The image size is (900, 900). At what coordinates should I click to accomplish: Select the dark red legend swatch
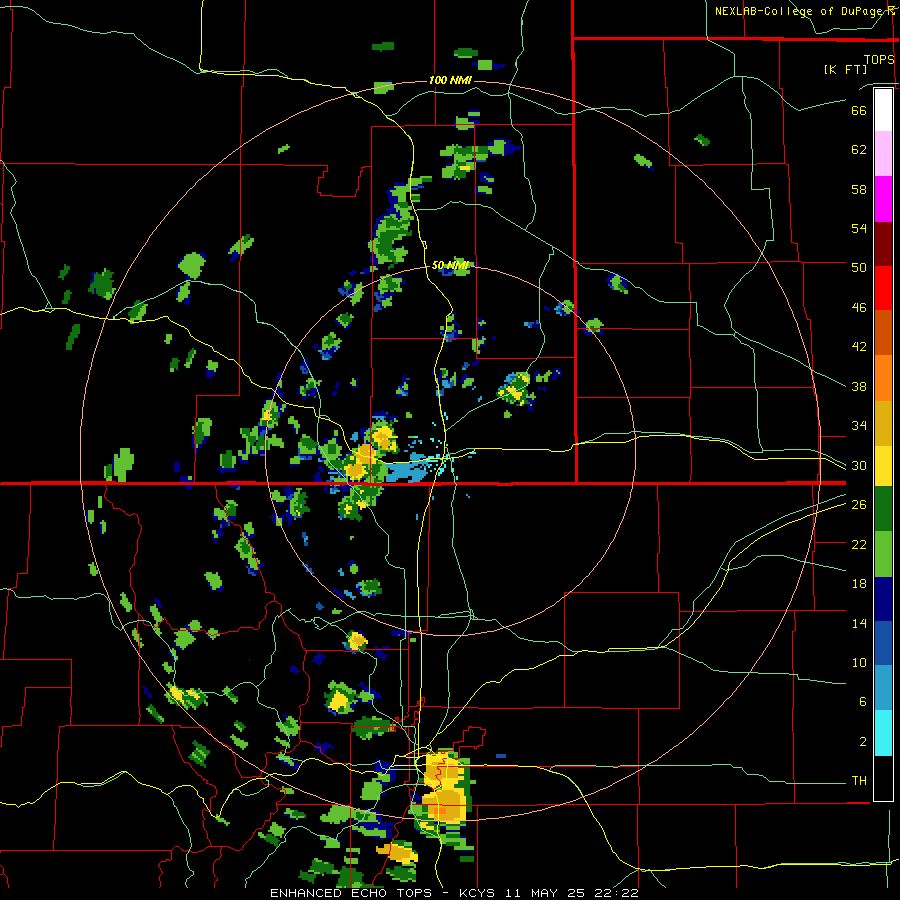[883, 244]
